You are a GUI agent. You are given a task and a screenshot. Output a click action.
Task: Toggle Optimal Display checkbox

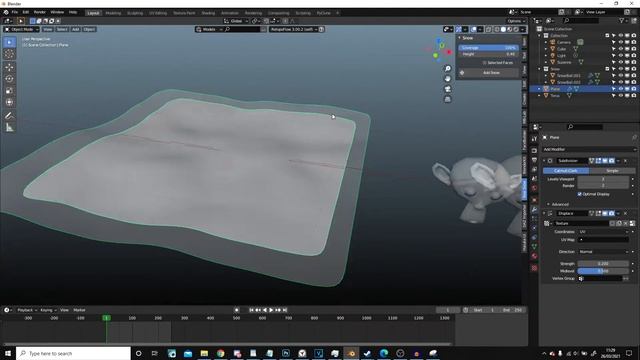pyautogui.click(x=580, y=194)
